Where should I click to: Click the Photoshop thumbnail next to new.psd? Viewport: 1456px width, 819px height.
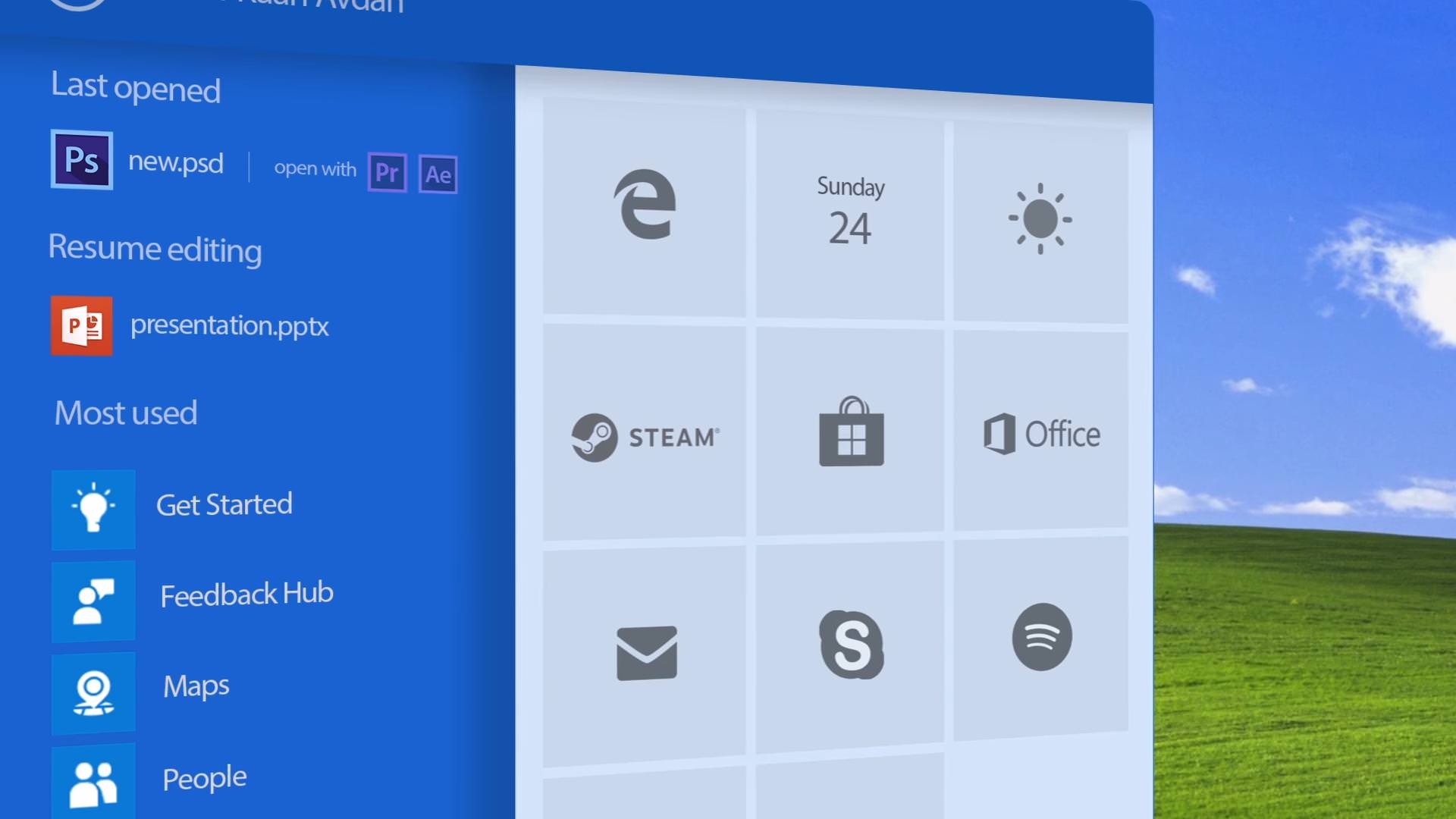coord(80,159)
